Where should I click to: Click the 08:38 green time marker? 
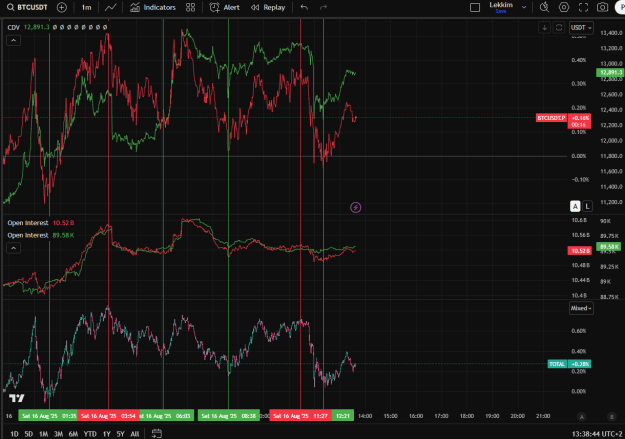pos(229,416)
